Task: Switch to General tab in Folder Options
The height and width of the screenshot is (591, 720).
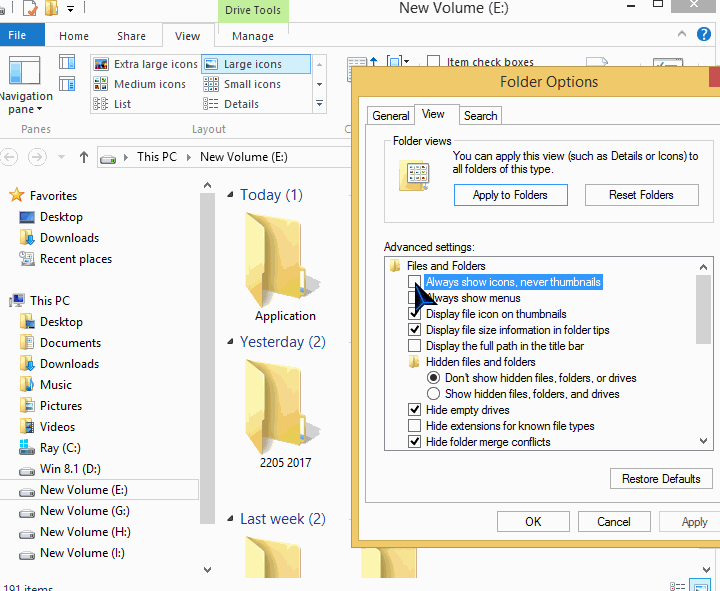Action: click(x=391, y=116)
